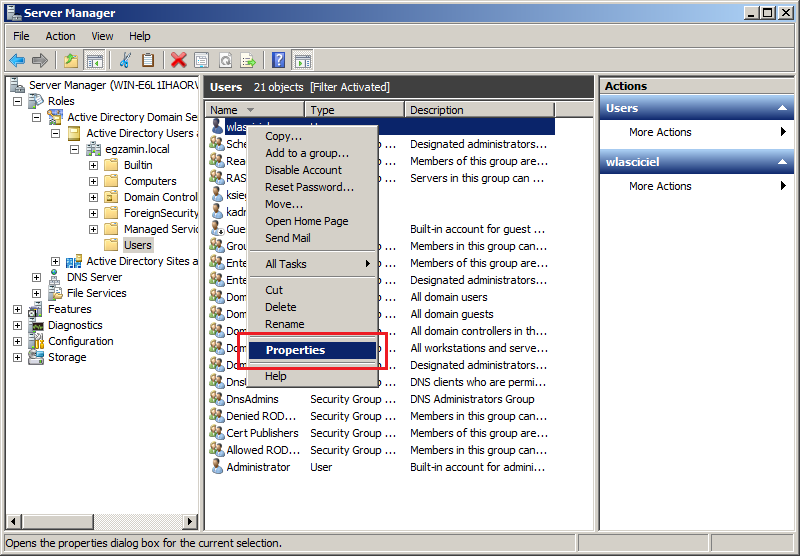Click the Cut scissors toolbar icon

coord(125,61)
